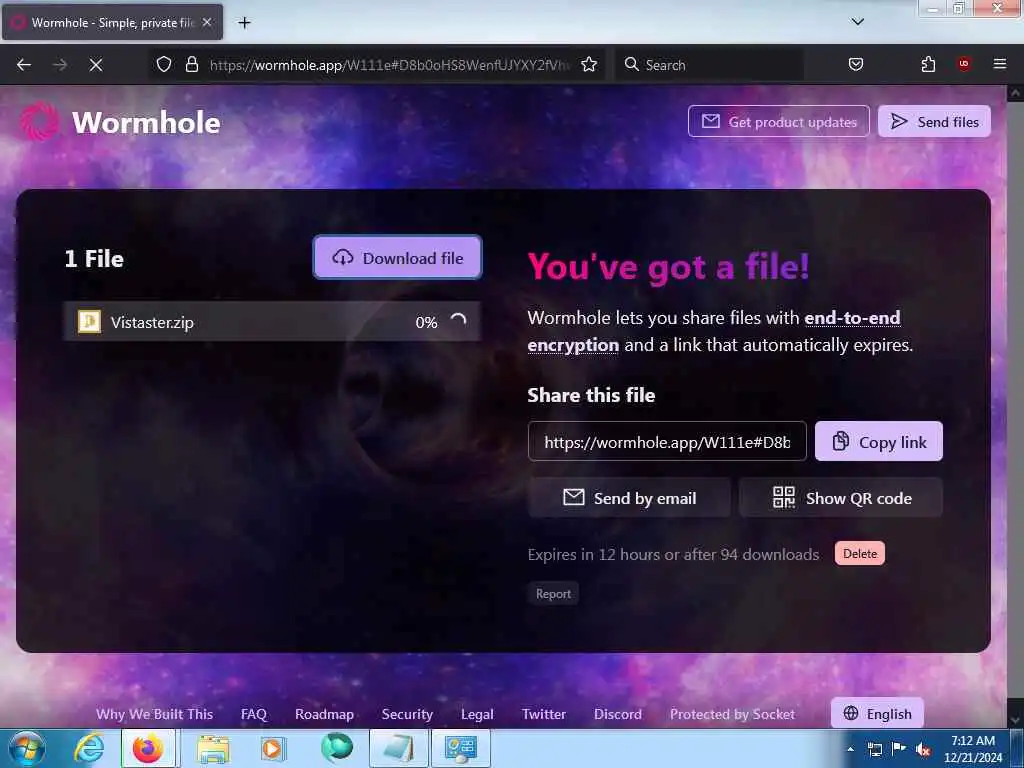Click the Wormhole swirl logo icon
This screenshot has width=1024, height=768.
point(39,121)
